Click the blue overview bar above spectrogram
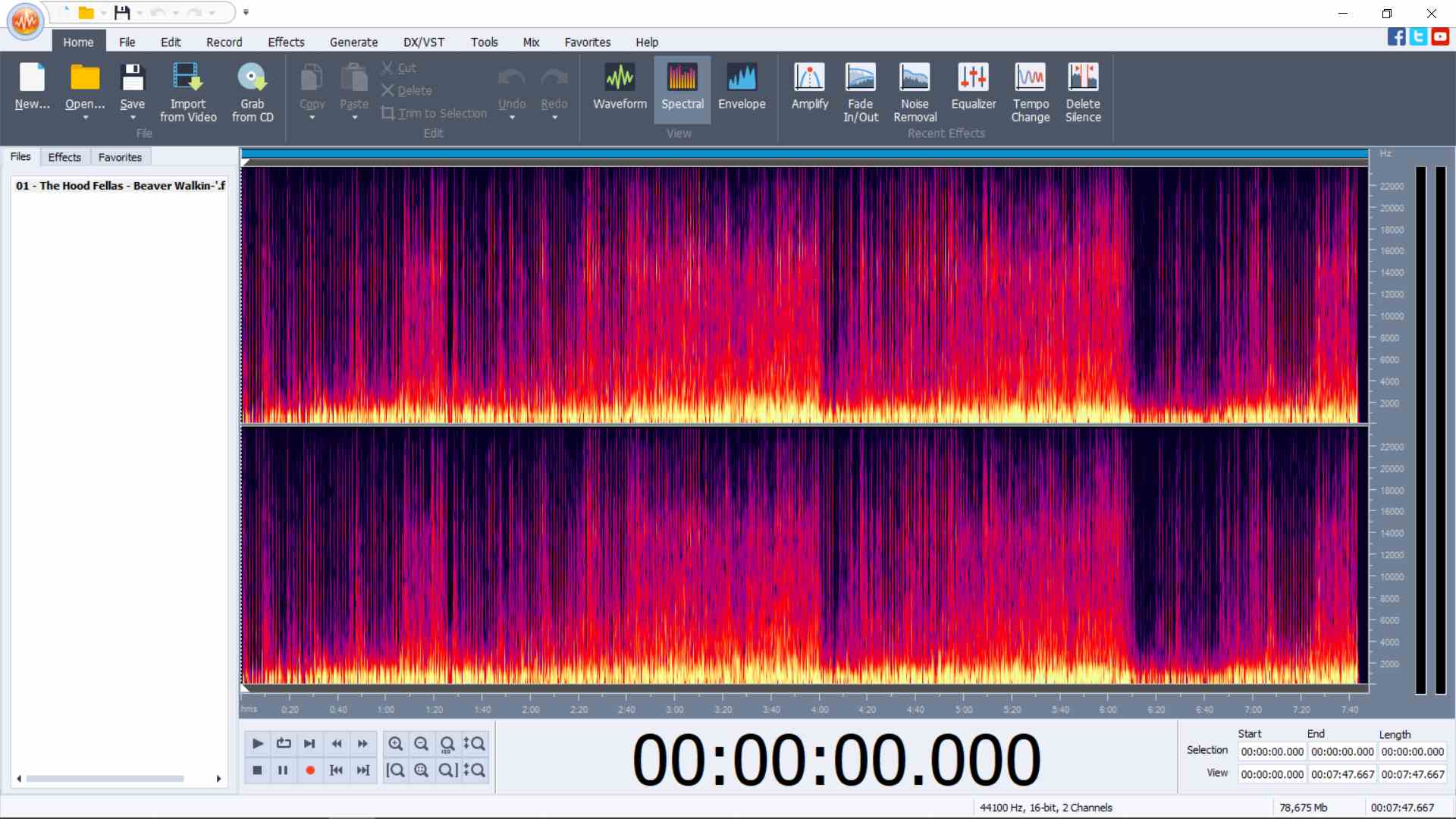 804,154
